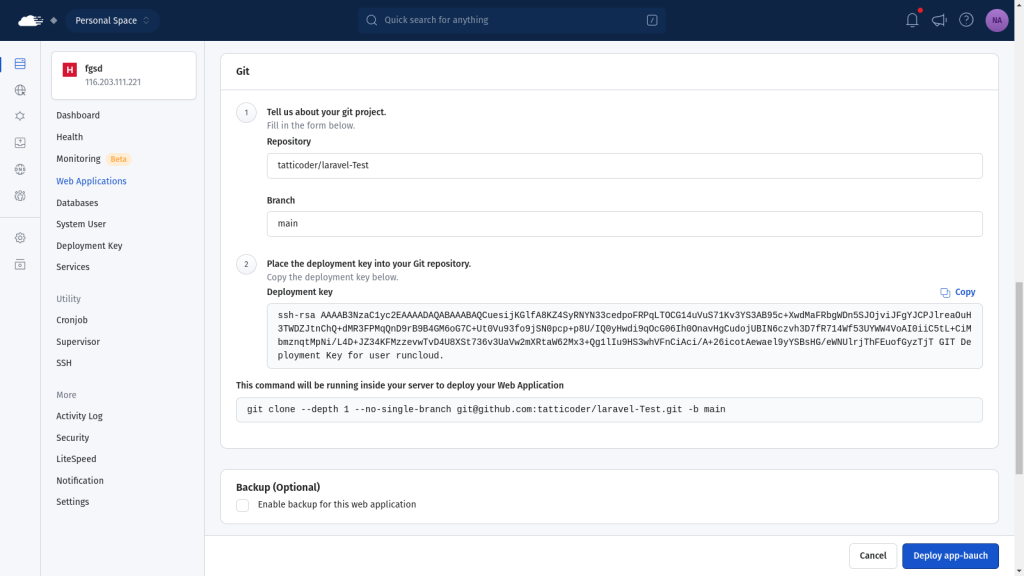Focus the quick search box

tap(511, 20)
